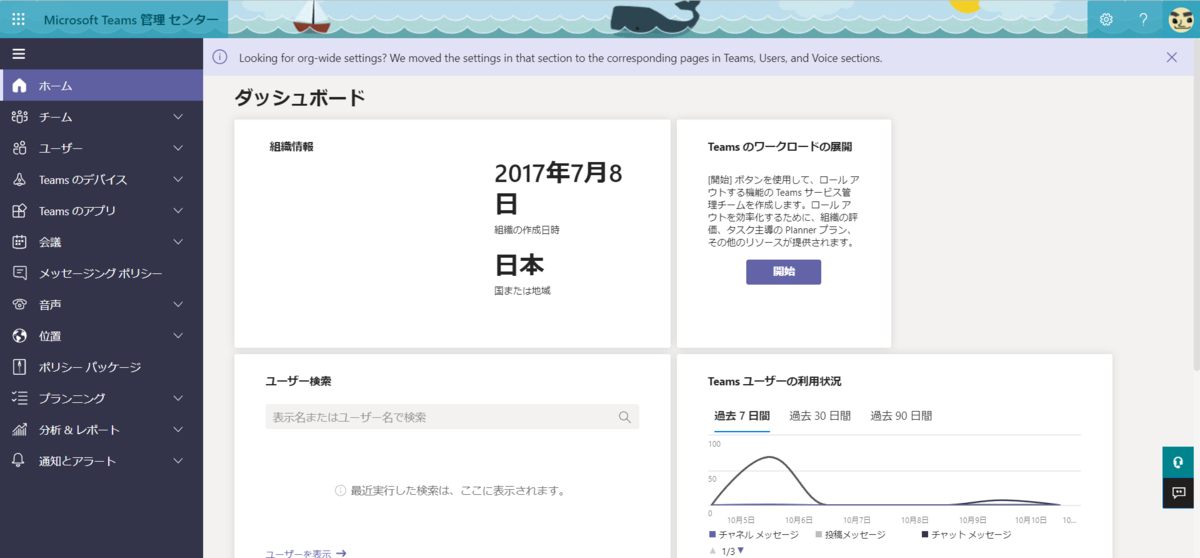Image resolution: width=1200 pixels, height=558 pixels.
Task: Expand the チーム menu chevron
Action: pos(178,117)
